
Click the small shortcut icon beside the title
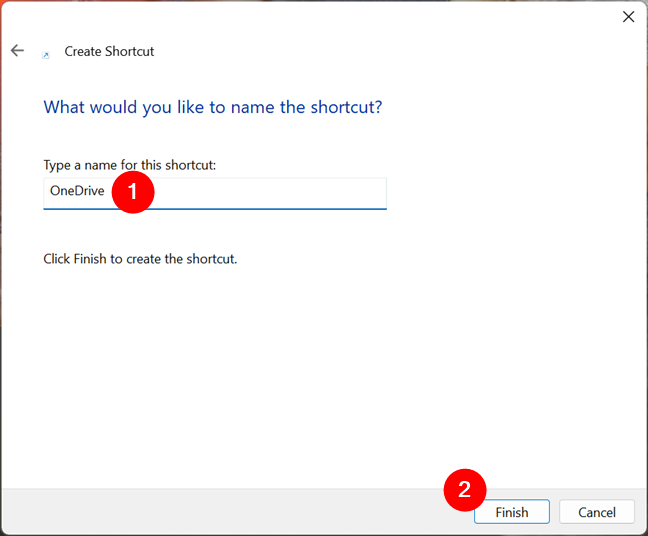point(45,55)
